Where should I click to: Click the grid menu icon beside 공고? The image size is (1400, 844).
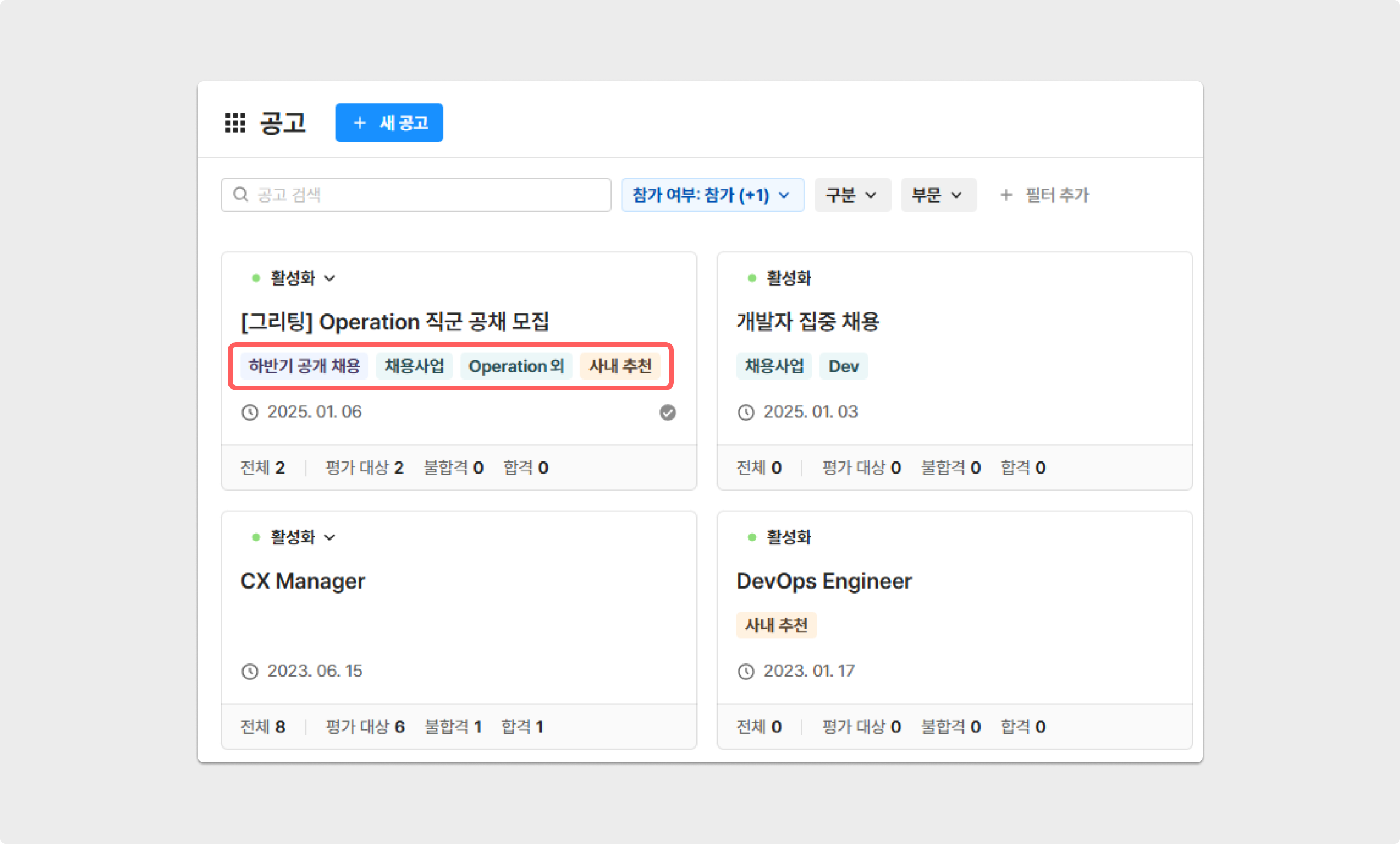[235, 122]
